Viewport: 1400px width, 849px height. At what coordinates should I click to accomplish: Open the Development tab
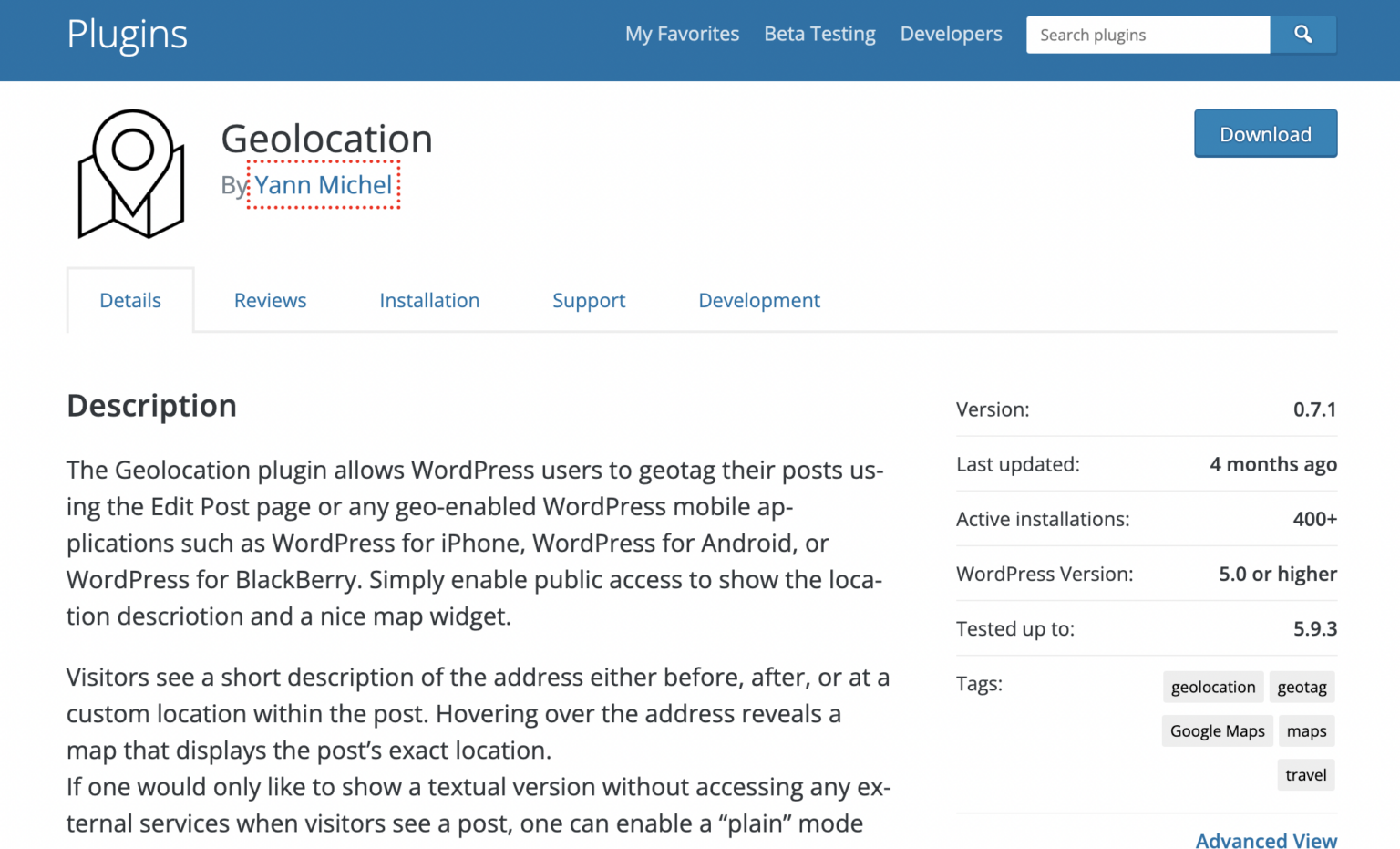point(758,300)
